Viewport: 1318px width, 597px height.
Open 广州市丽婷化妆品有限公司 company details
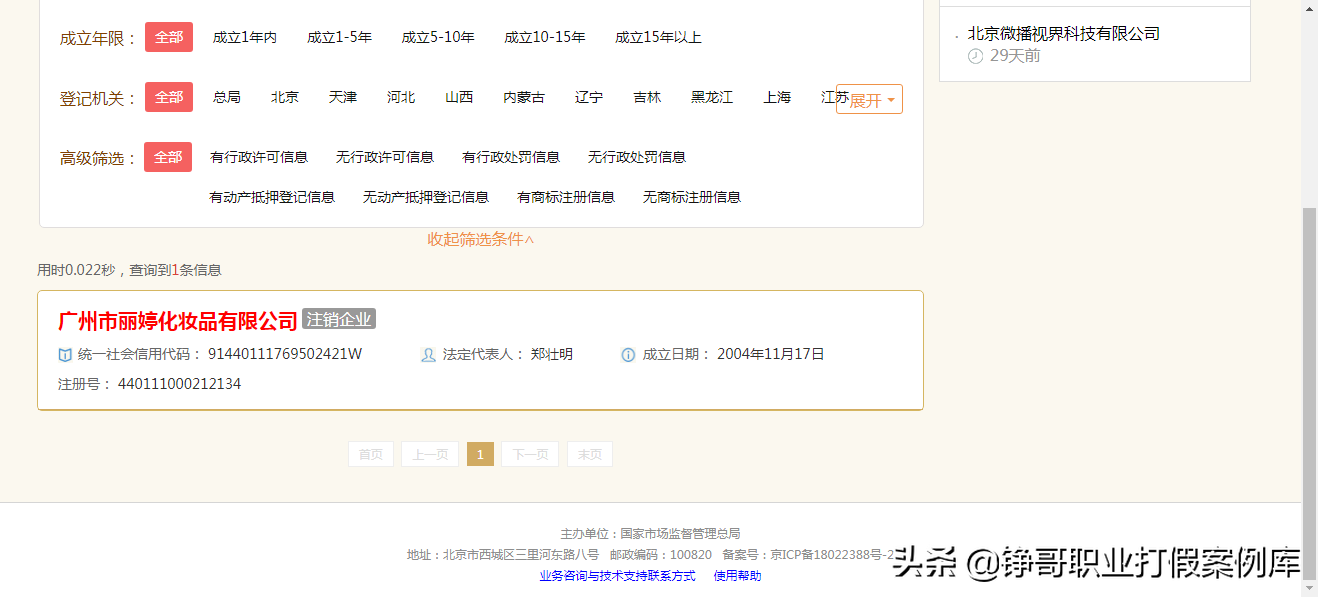coord(178,320)
